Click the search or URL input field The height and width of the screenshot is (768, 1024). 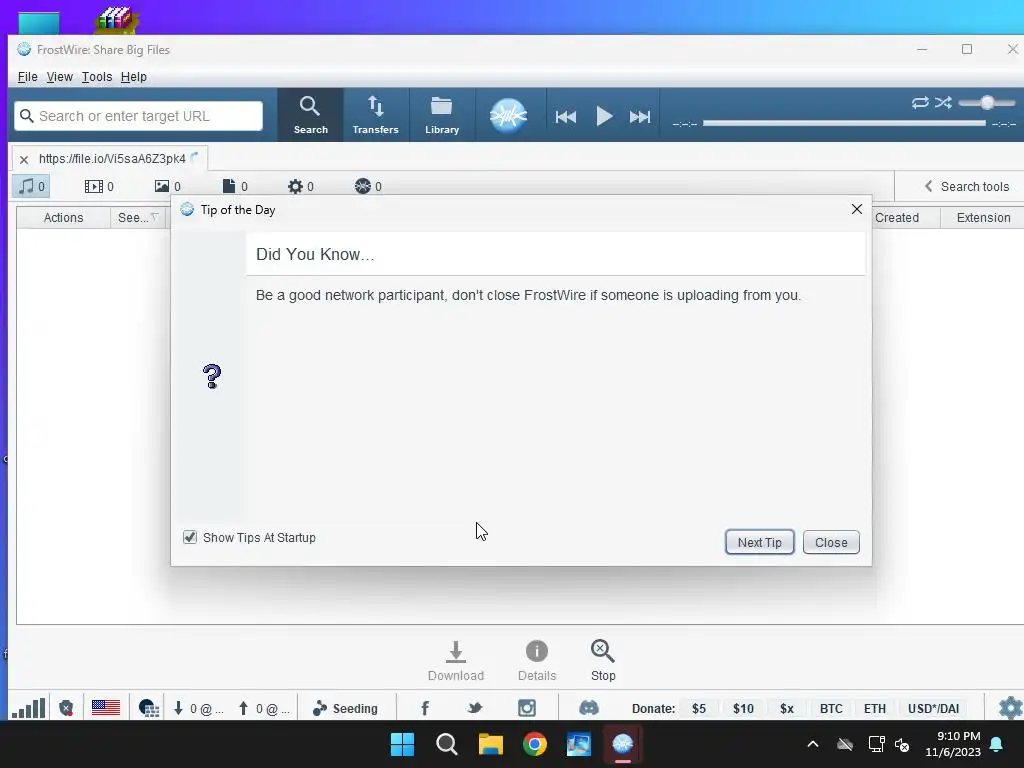coord(138,116)
